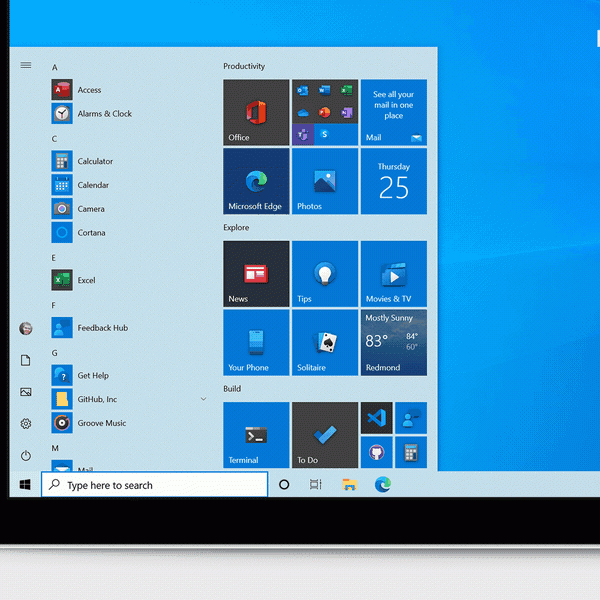Open the Access app entry
The width and height of the screenshot is (600, 600).
point(130,90)
